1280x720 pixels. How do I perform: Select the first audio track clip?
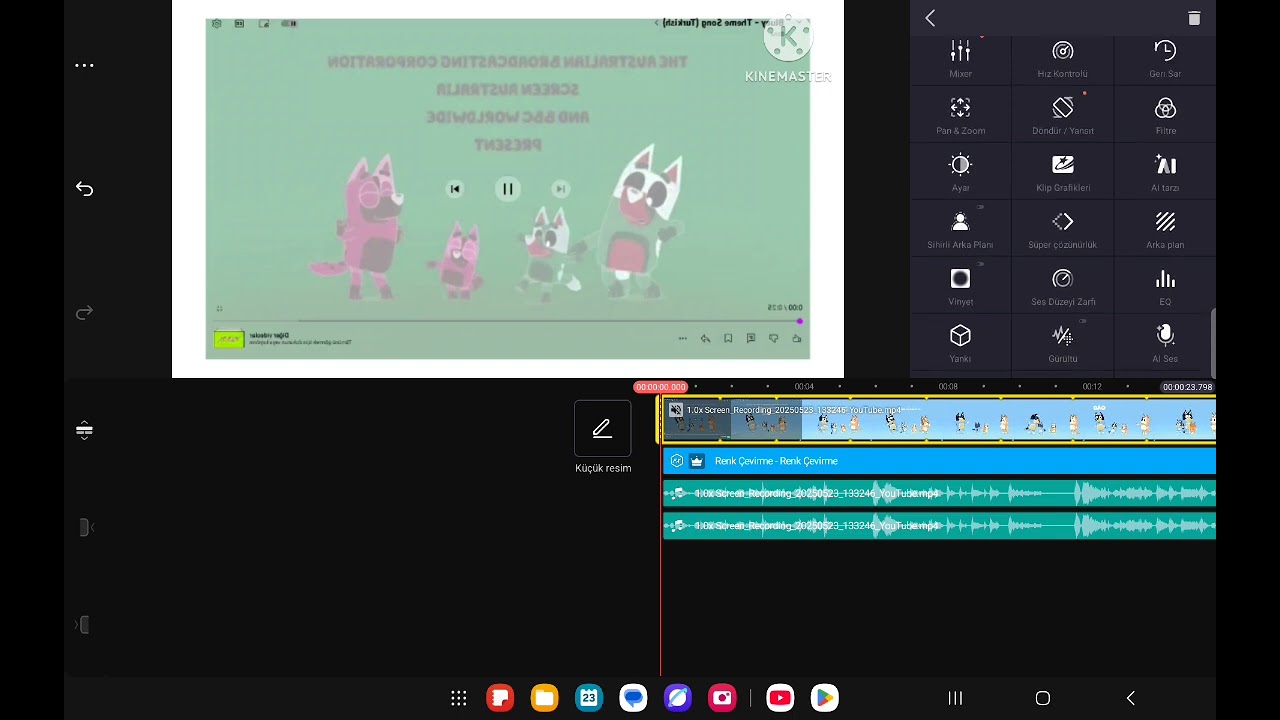[x=939, y=493]
